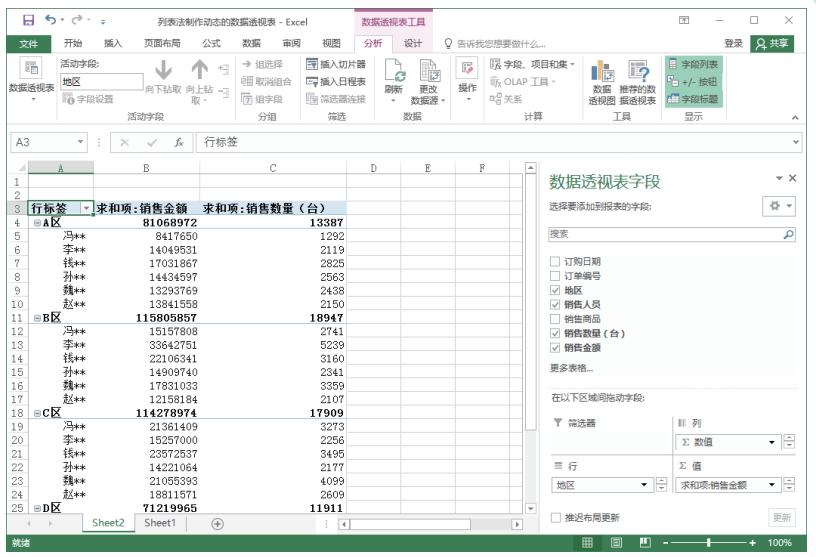Click the Drill Down (向下钻取) arrow

(163, 70)
